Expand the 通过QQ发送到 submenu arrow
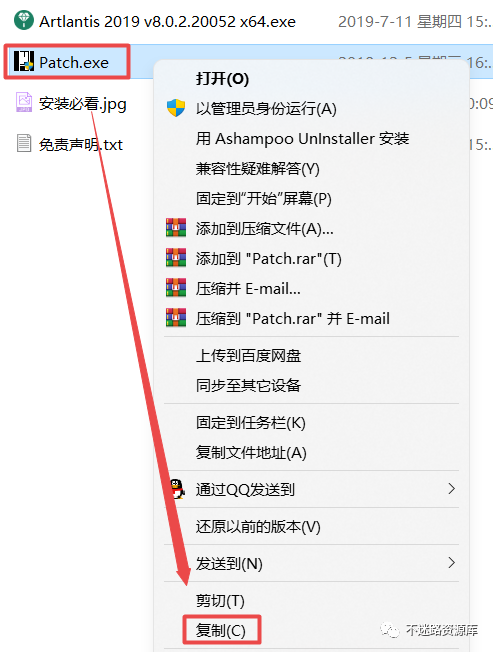This screenshot has width=493, height=652. pos(451,489)
